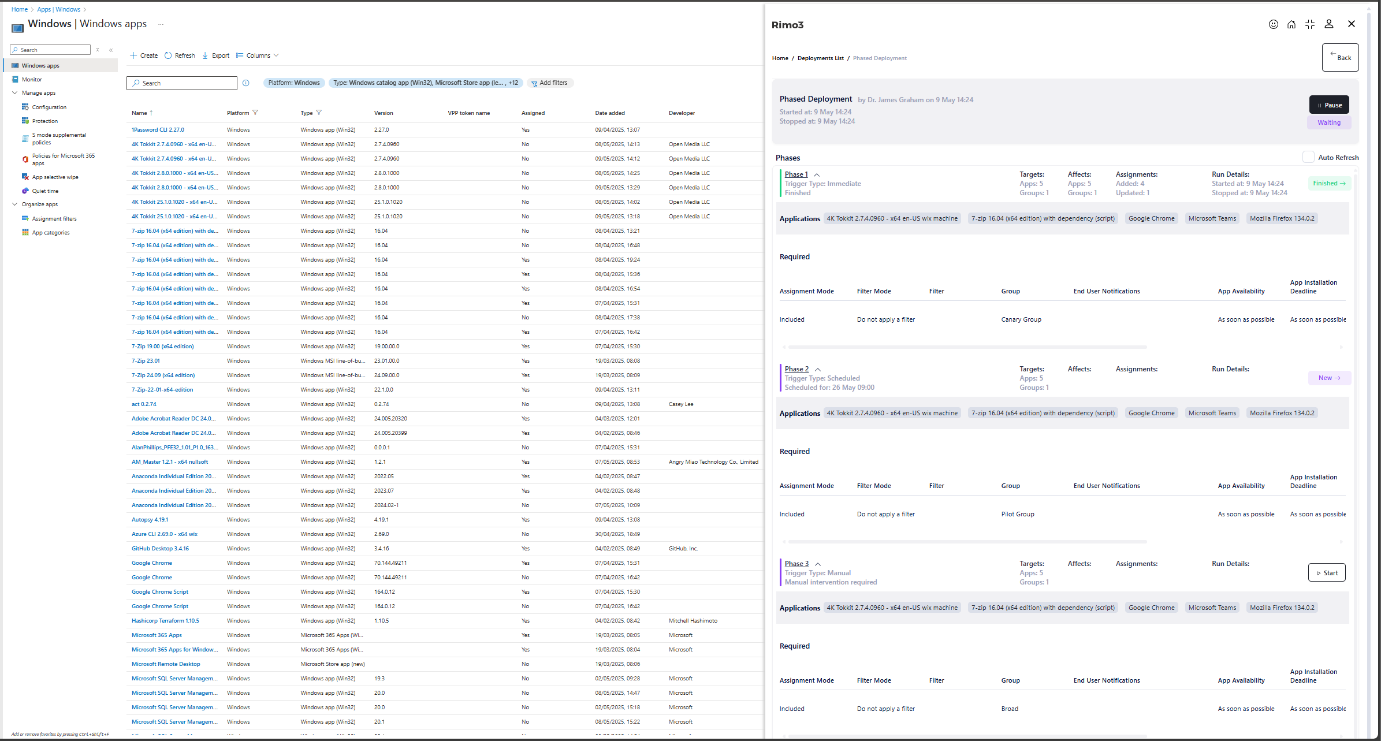Open Monitor in the left navigation

pyautogui.click(x=32, y=79)
